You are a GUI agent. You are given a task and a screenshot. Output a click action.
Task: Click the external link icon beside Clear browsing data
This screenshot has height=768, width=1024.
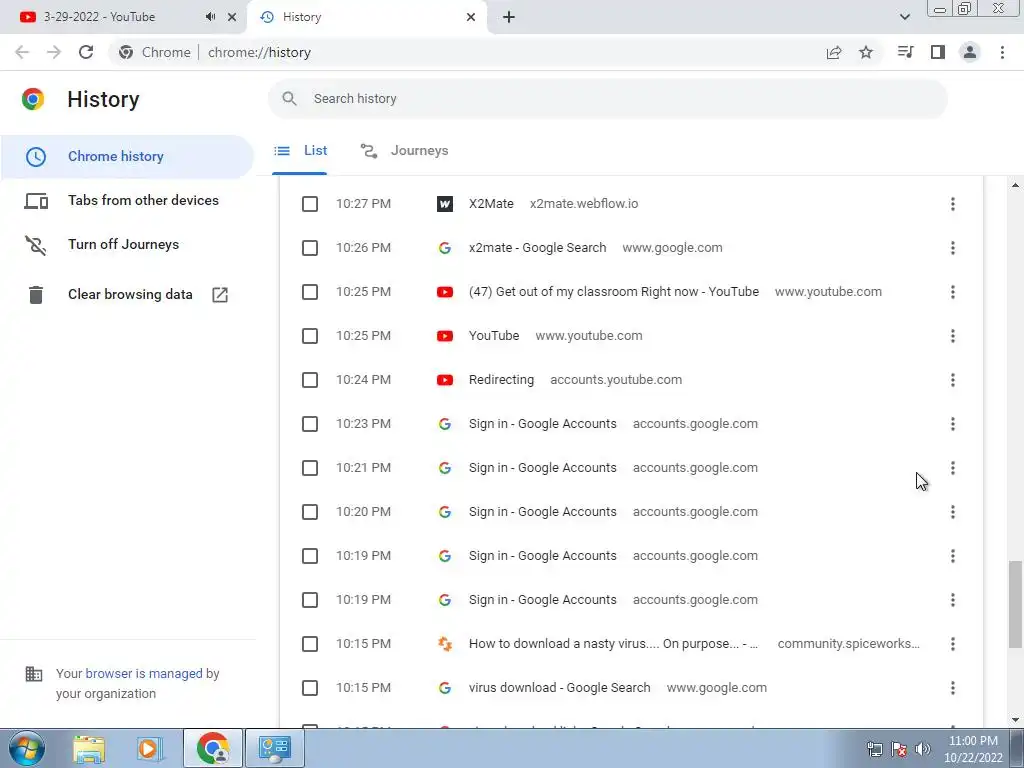point(220,295)
